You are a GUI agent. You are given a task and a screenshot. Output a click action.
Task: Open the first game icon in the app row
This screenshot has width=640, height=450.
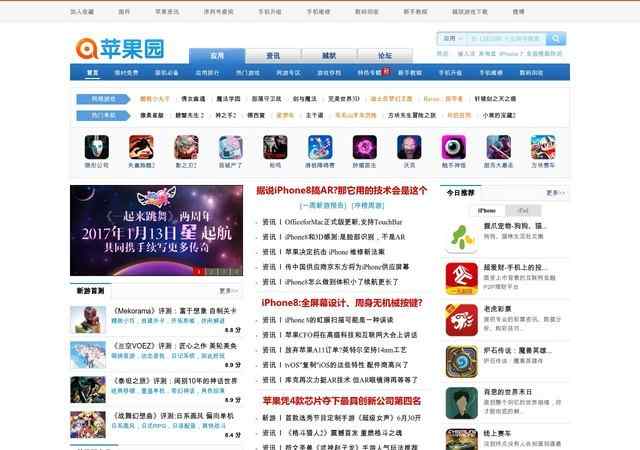pyautogui.click(x=97, y=147)
